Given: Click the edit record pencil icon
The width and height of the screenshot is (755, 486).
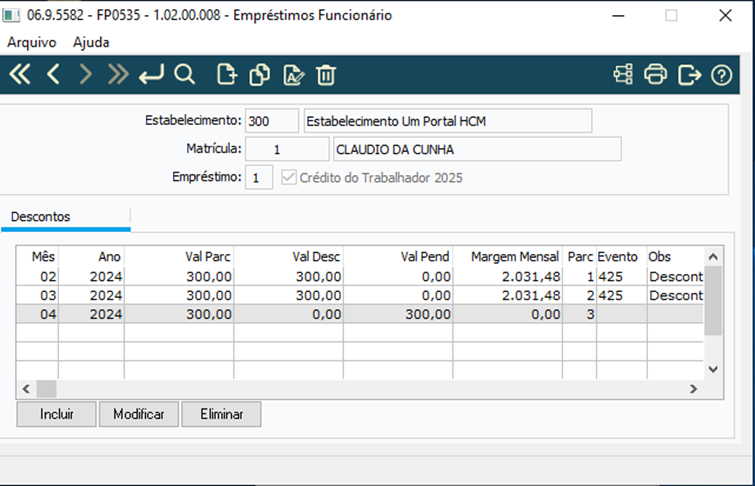Looking at the screenshot, I should [293, 74].
